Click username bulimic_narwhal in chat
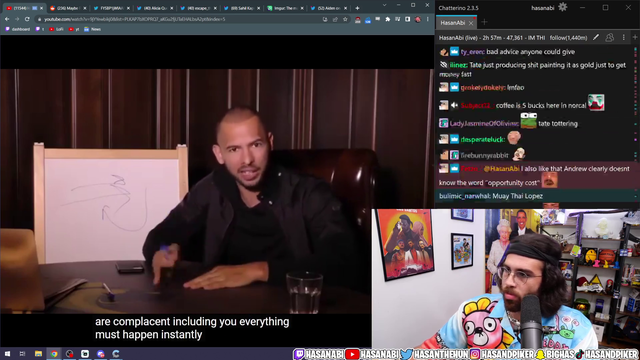 [x=464, y=196]
